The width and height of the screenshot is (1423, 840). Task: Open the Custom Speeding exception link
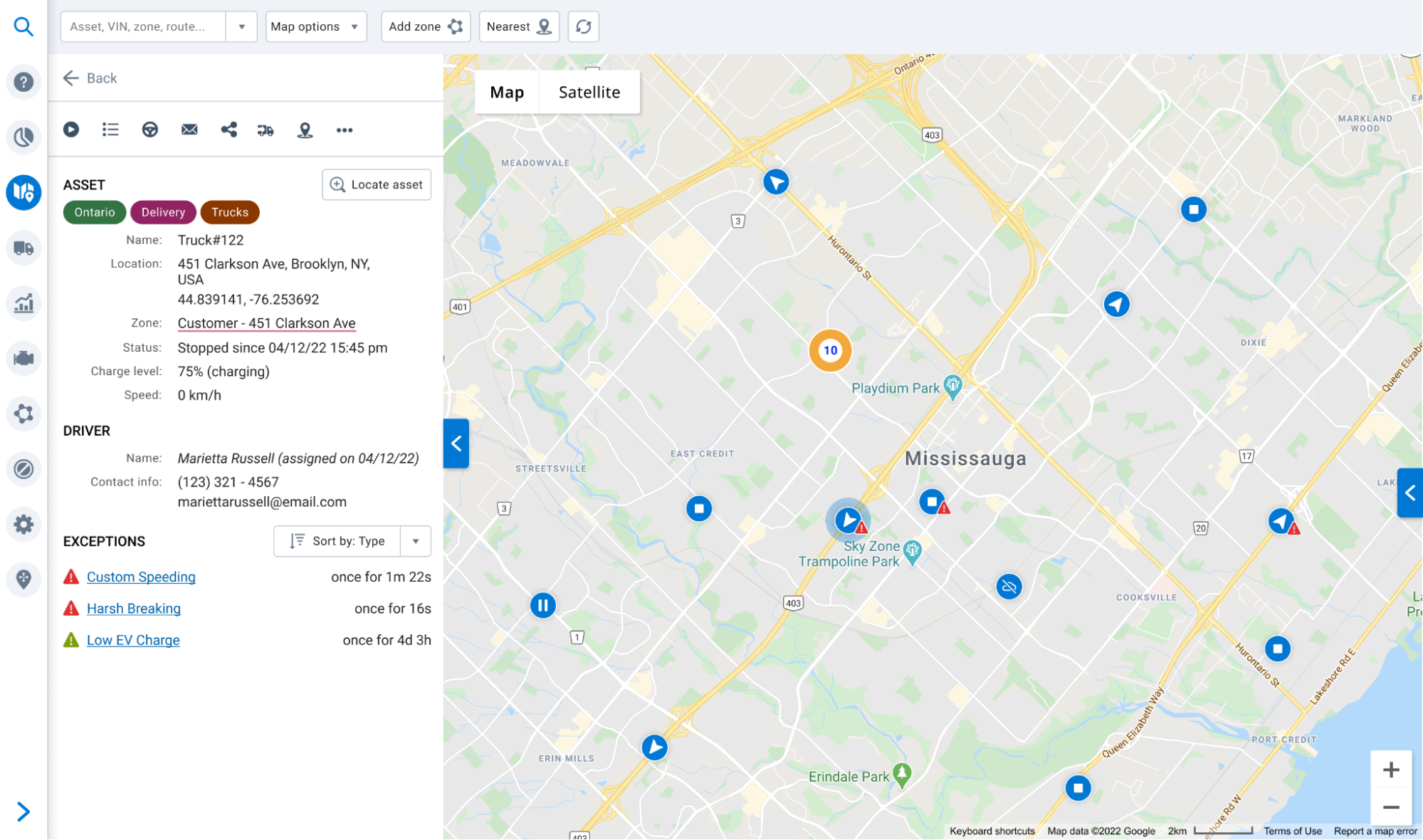click(140, 577)
